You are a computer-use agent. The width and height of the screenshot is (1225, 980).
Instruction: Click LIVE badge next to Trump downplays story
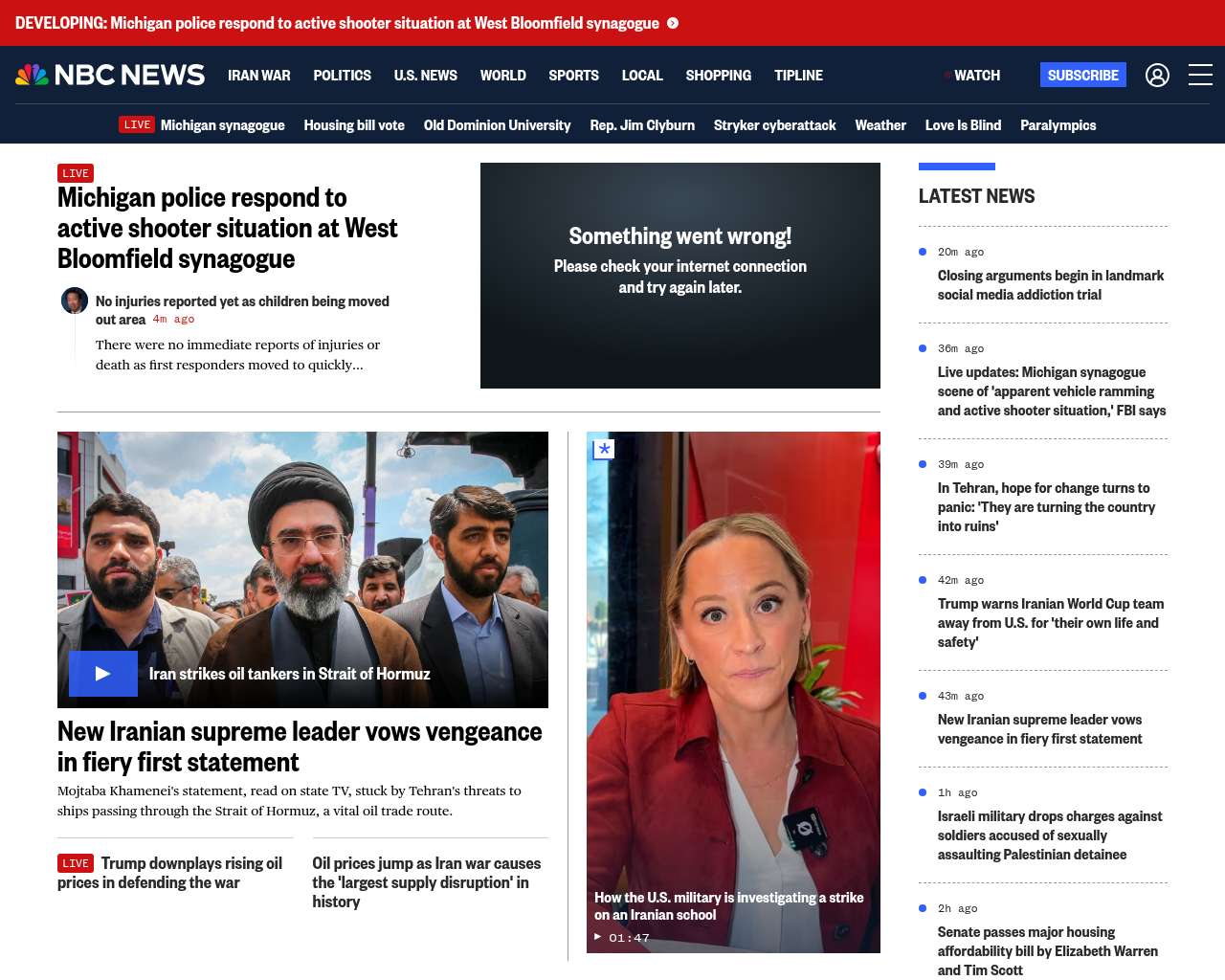pyautogui.click(x=76, y=863)
